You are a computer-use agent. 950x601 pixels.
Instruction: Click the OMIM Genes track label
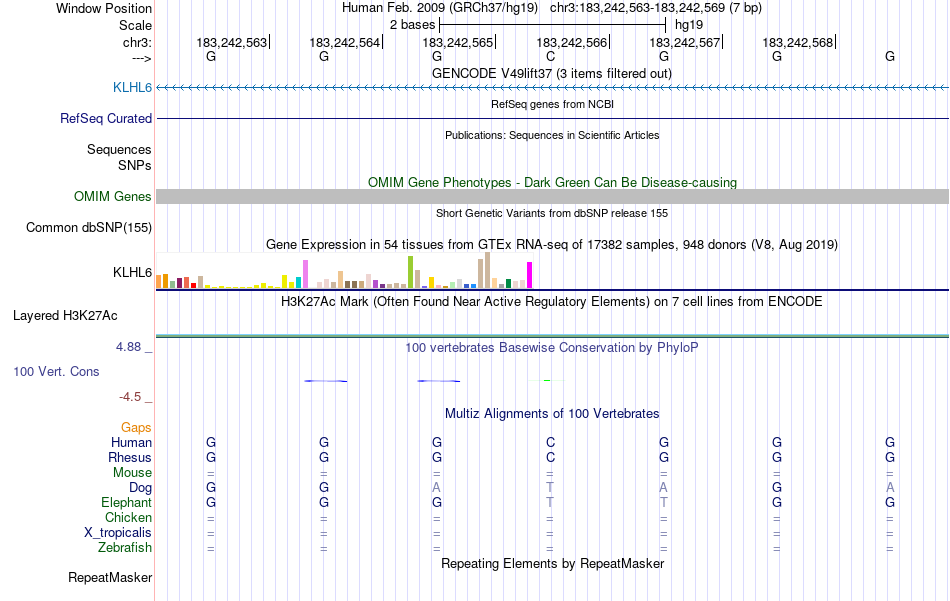point(113,196)
